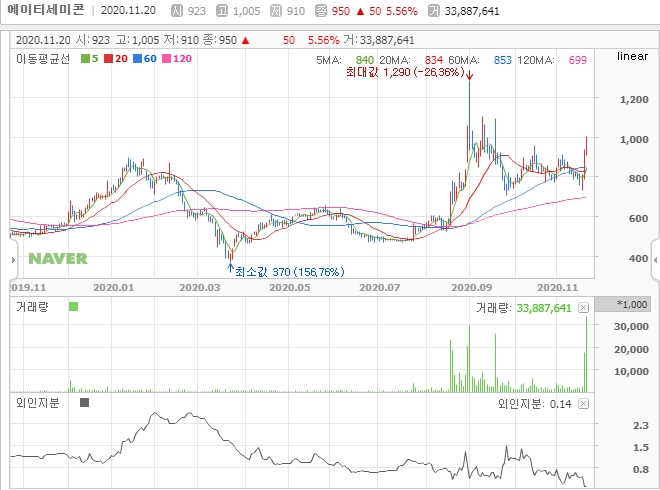Expand the left side panel arrow
Viewport: 660px width, 490px height.
(x=13, y=260)
